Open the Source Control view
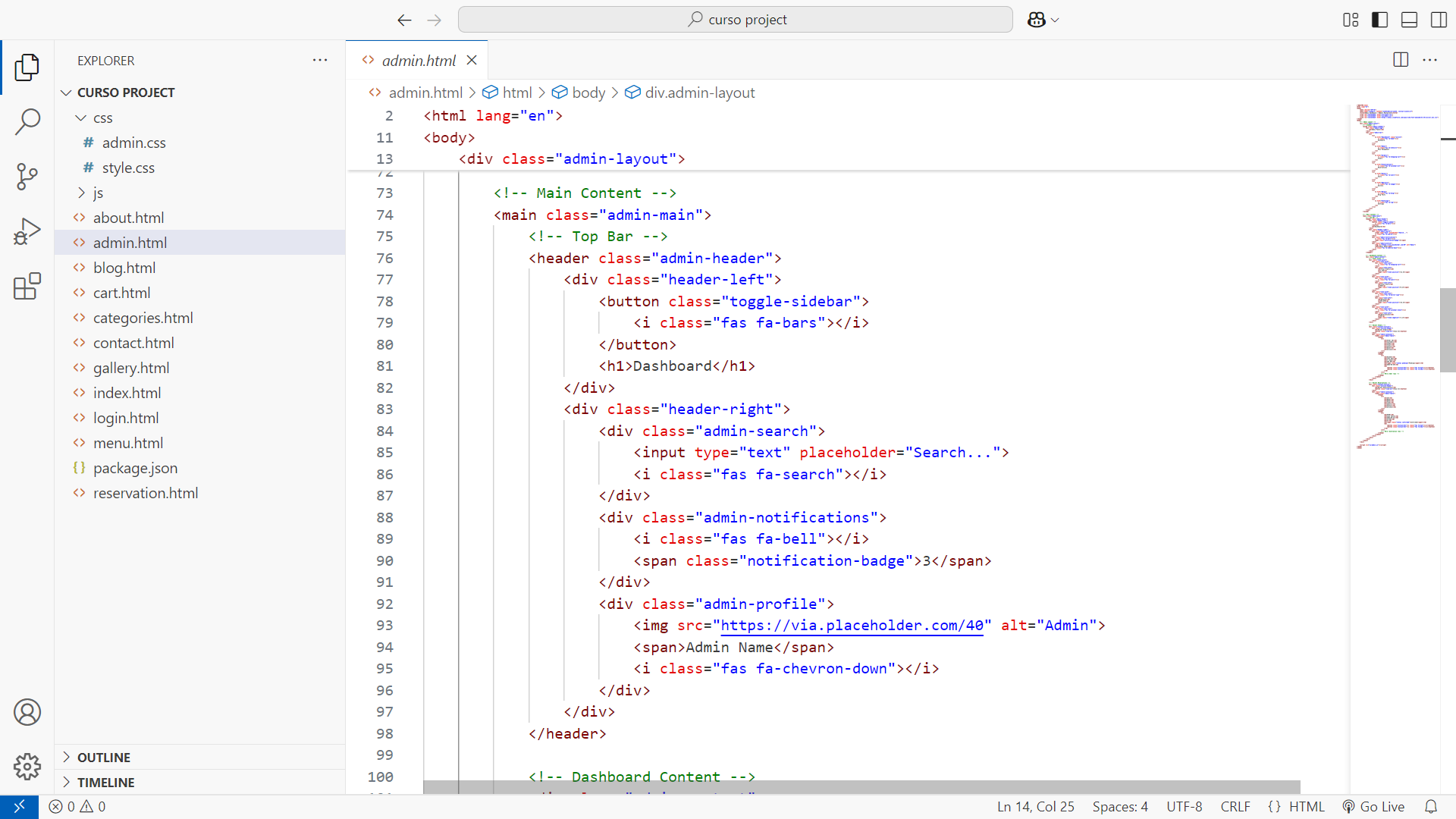This screenshot has width=1456, height=819. [27, 177]
